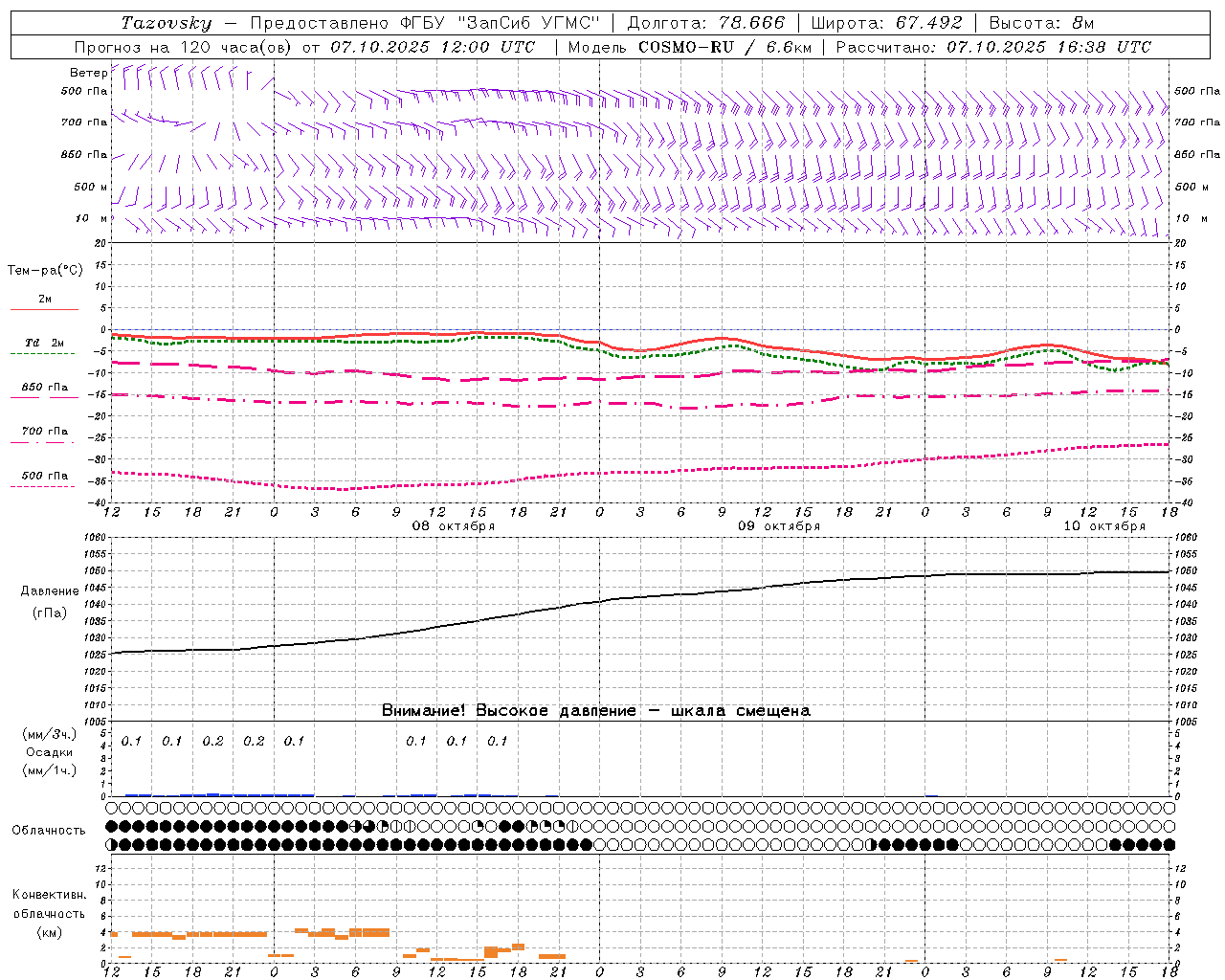Click the 10 октября date label
Viewport: 1225px width, 980px height.
1104,526
